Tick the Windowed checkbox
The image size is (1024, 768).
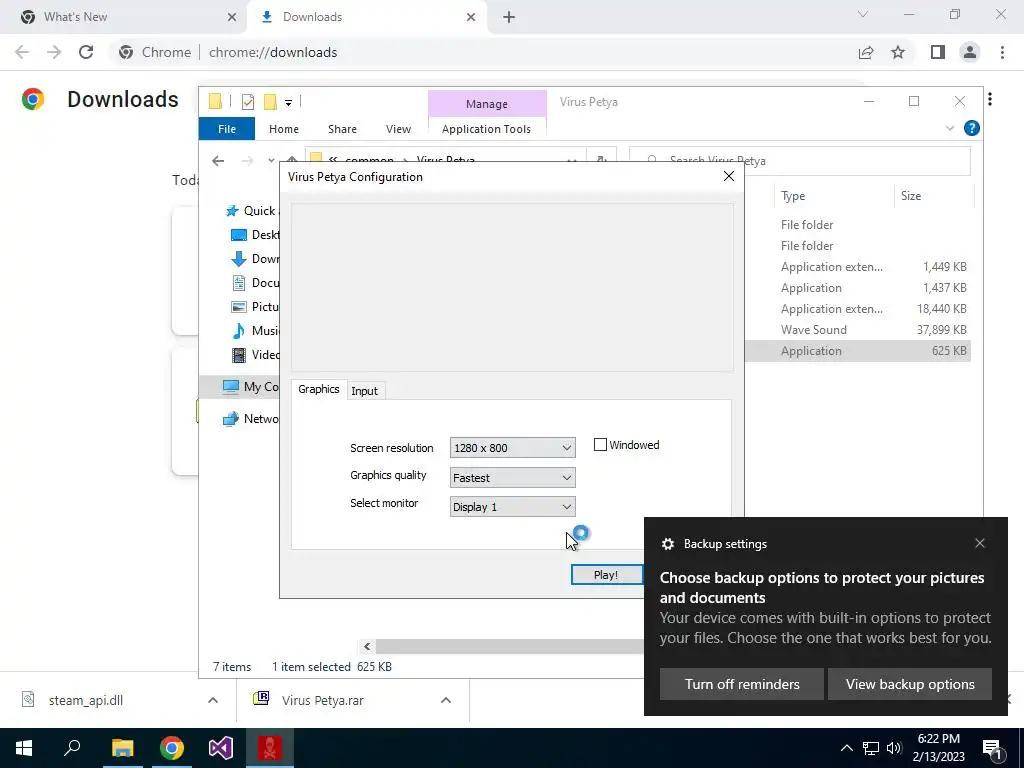[x=600, y=445]
